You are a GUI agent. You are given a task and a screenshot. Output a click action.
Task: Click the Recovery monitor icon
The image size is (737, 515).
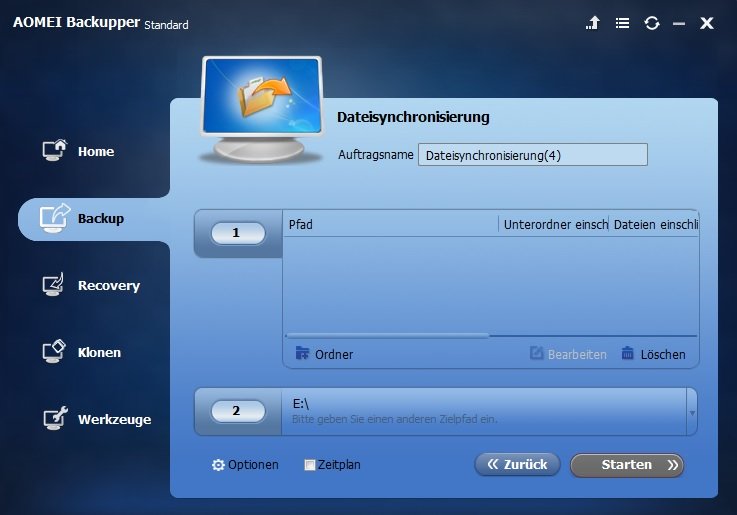(x=54, y=284)
